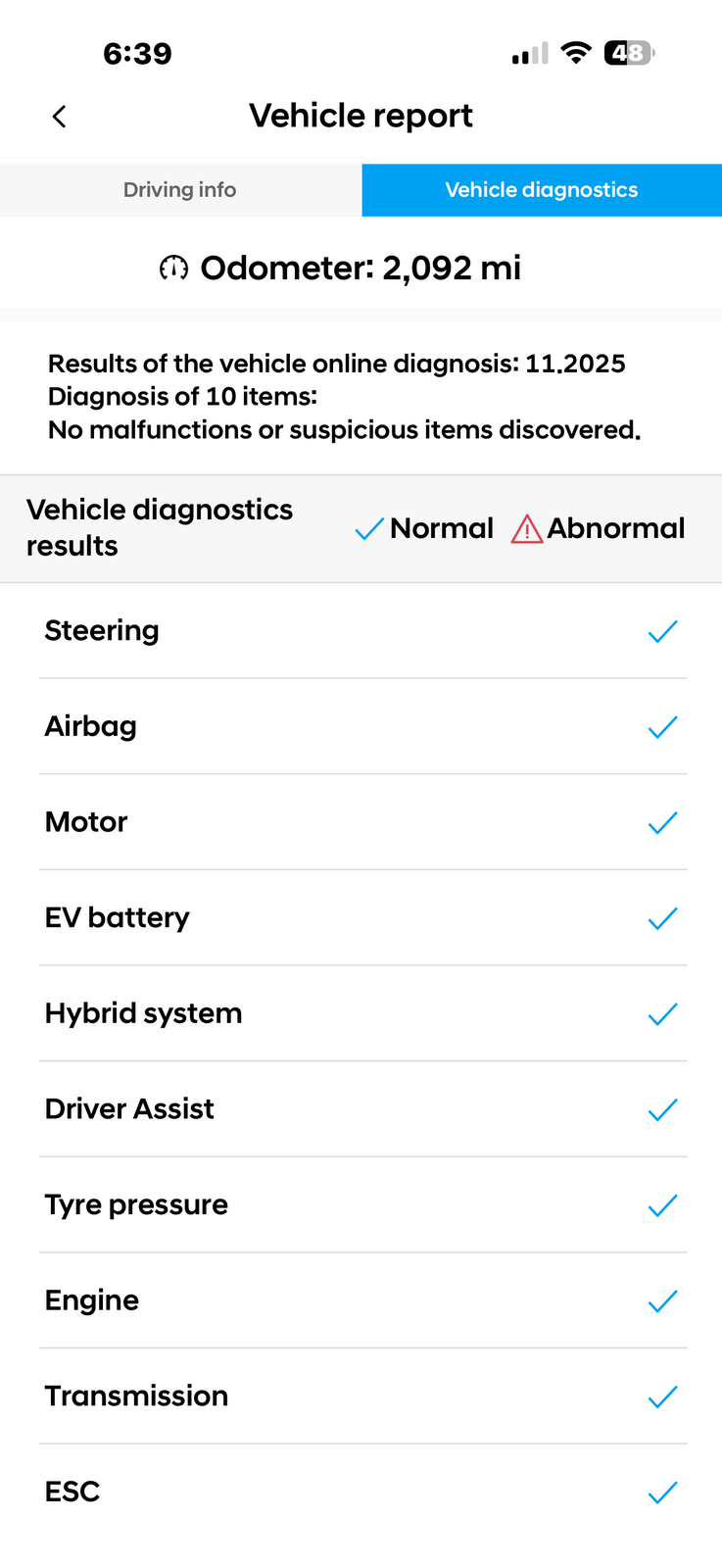Tap the Driver Assist item
The image size is (722, 1568).
coord(130,1109)
